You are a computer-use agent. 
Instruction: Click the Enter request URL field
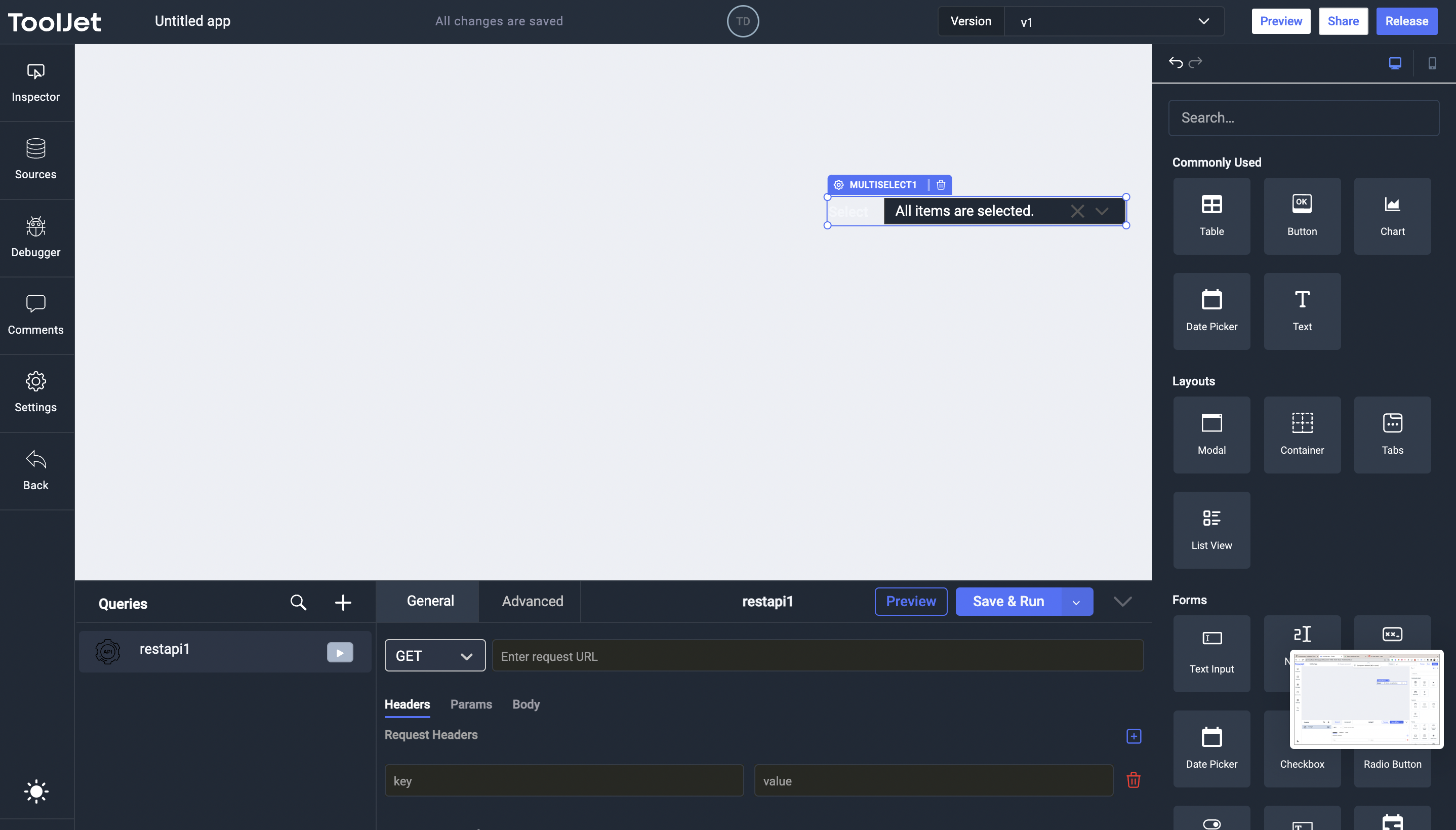click(818, 656)
